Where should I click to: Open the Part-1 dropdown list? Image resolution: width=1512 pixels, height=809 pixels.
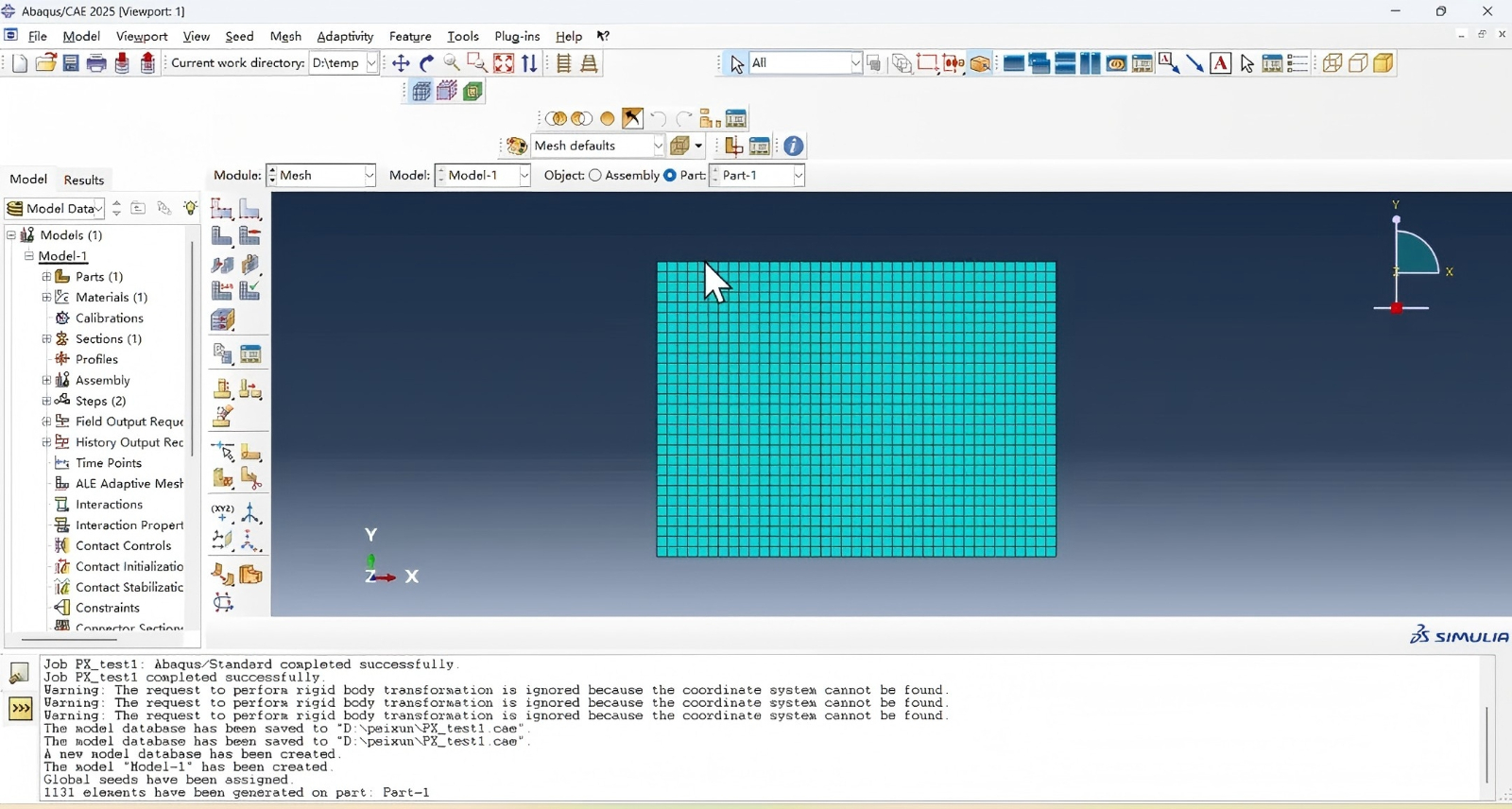(759, 176)
